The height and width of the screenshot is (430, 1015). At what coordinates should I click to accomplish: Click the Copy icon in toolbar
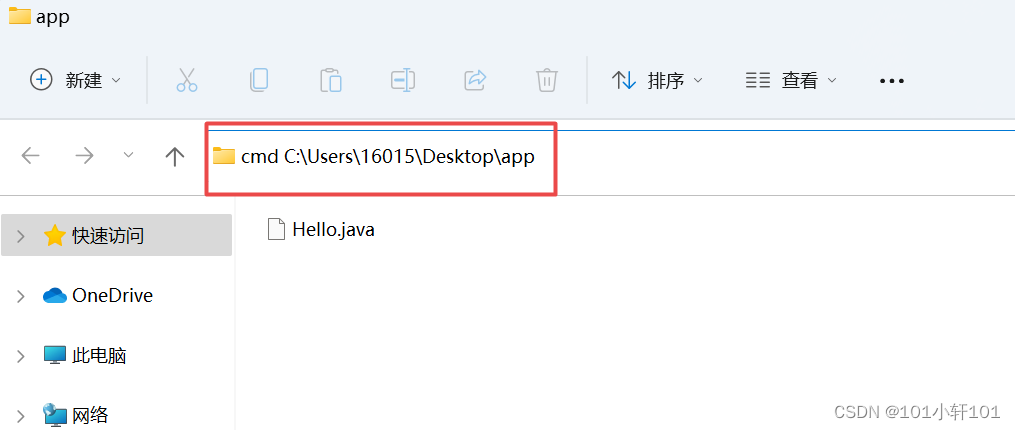coord(259,80)
